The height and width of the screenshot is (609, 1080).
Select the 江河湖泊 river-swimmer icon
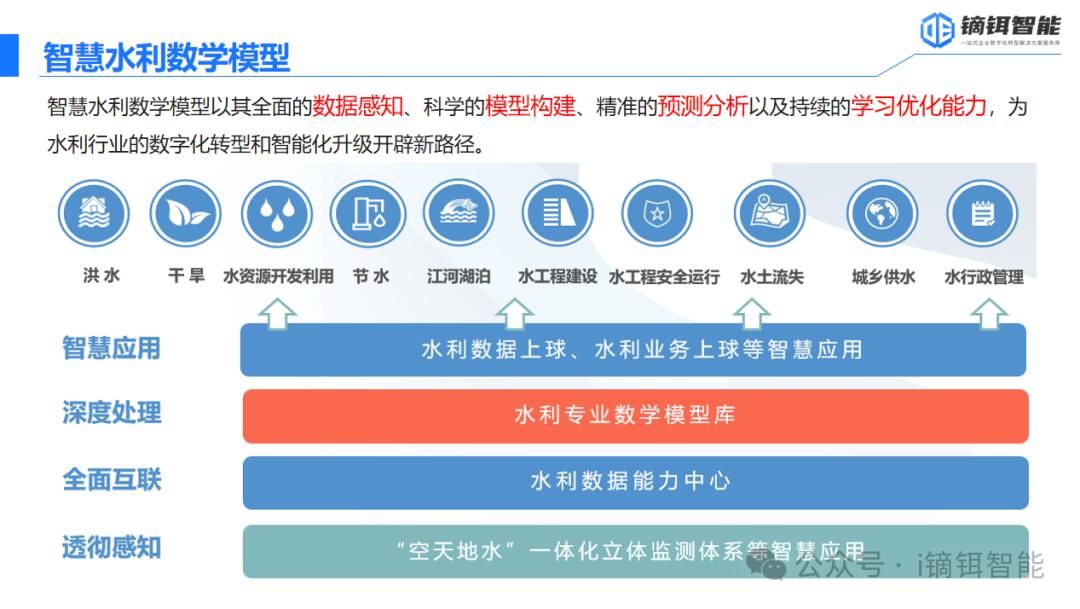458,213
